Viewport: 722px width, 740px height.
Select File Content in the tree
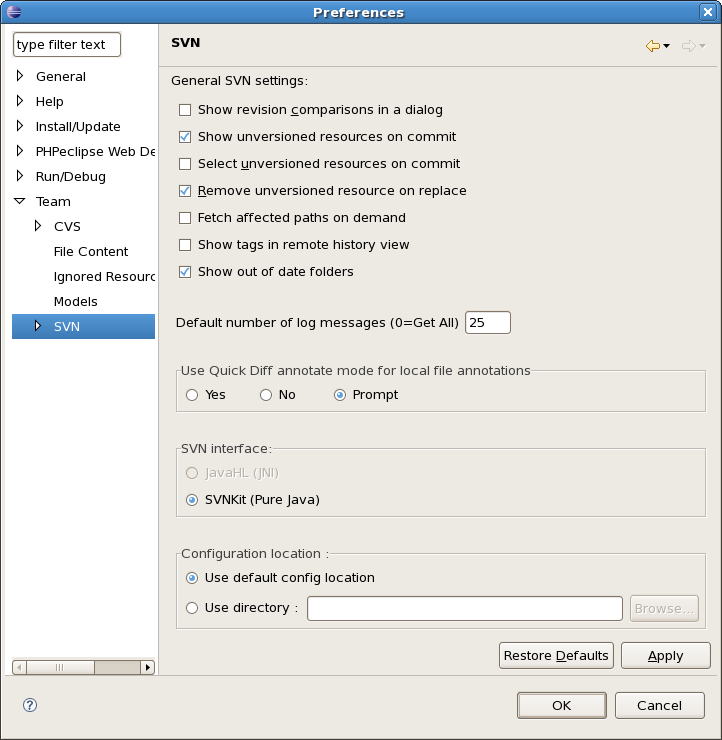coord(91,252)
